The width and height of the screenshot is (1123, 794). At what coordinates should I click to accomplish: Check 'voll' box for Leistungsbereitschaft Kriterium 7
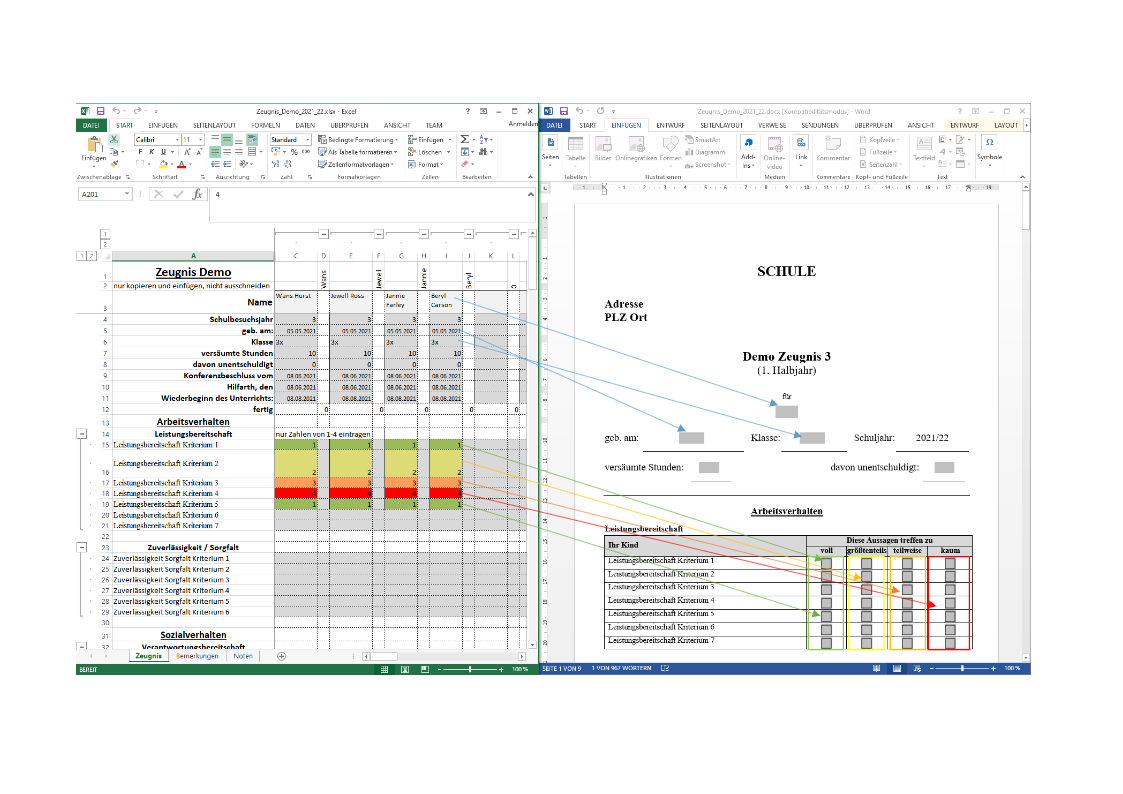point(826,643)
